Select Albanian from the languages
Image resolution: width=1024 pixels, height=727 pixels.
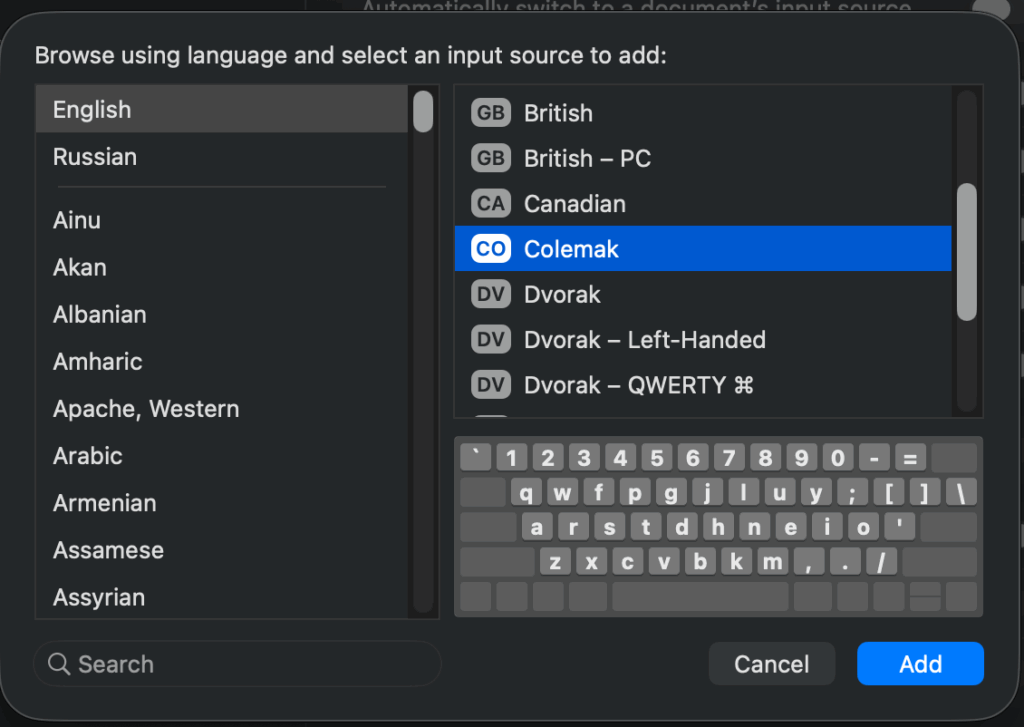[100, 315]
